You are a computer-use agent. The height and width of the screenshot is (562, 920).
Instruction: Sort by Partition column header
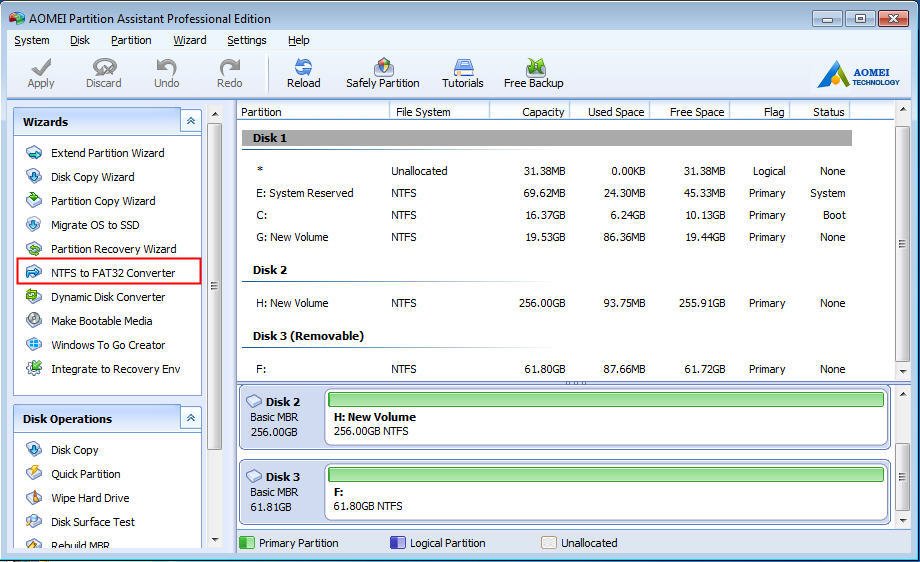pos(313,111)
